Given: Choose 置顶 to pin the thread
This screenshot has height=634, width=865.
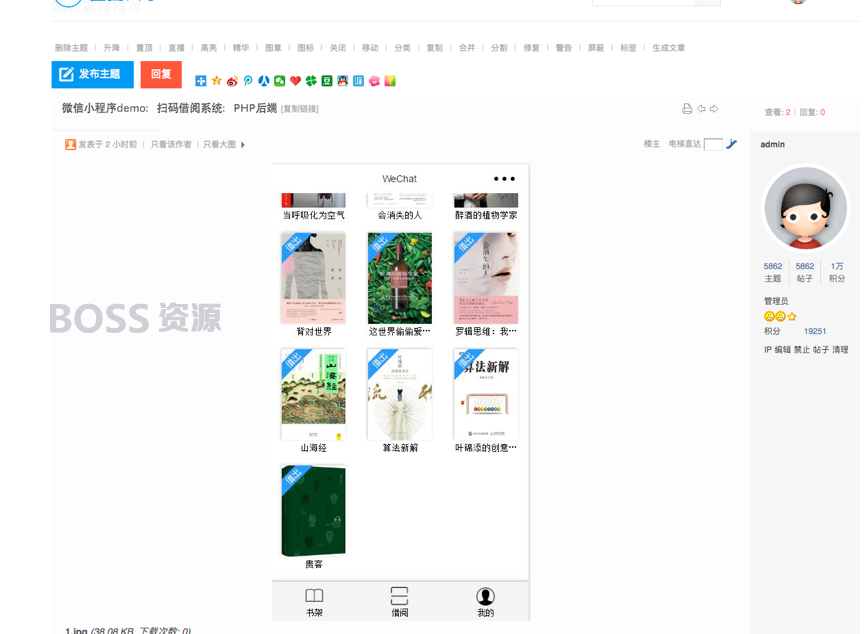Looking at the screenshot, I should (144, 48).
